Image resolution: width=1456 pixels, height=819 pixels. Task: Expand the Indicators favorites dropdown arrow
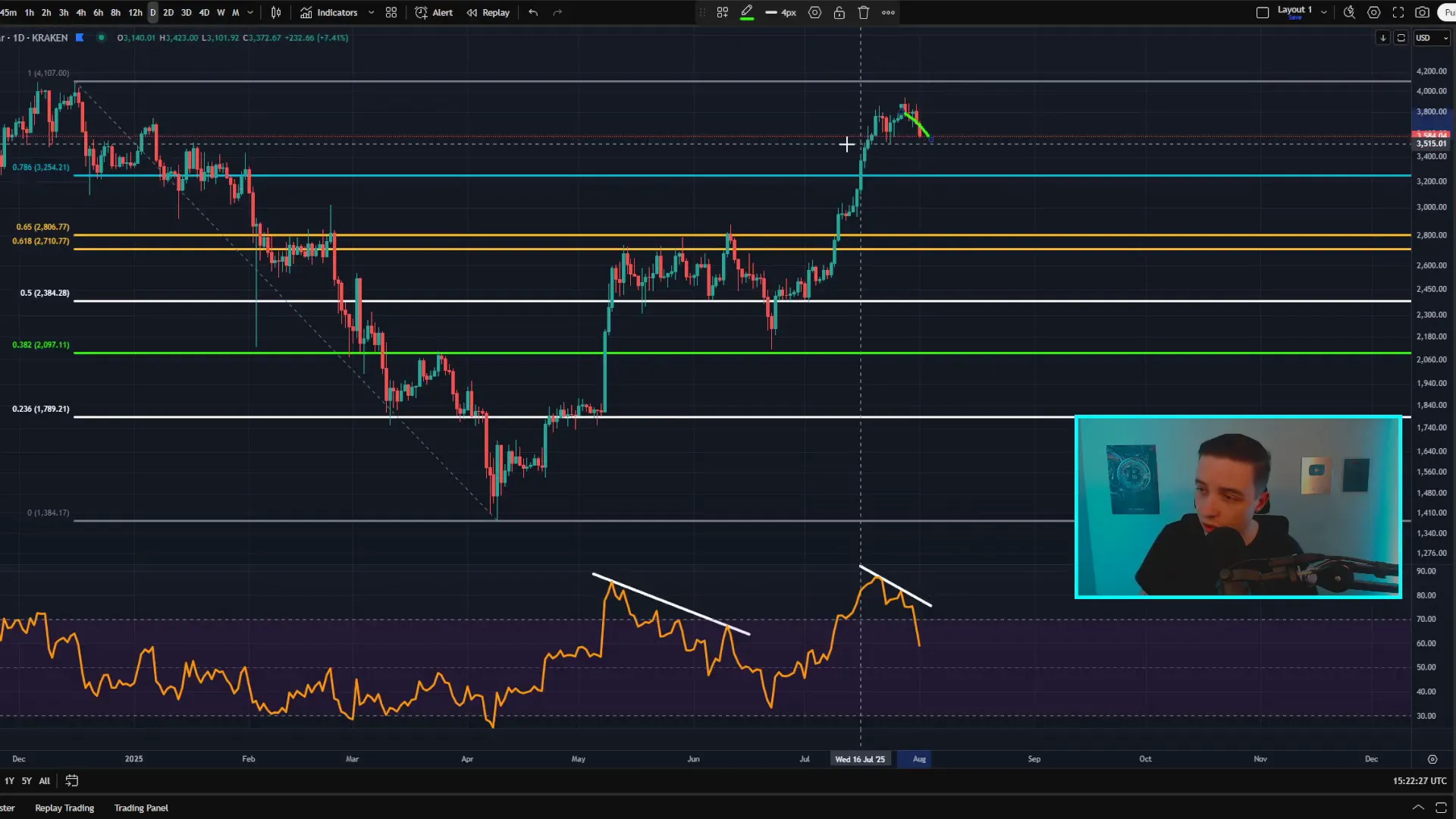371,13
